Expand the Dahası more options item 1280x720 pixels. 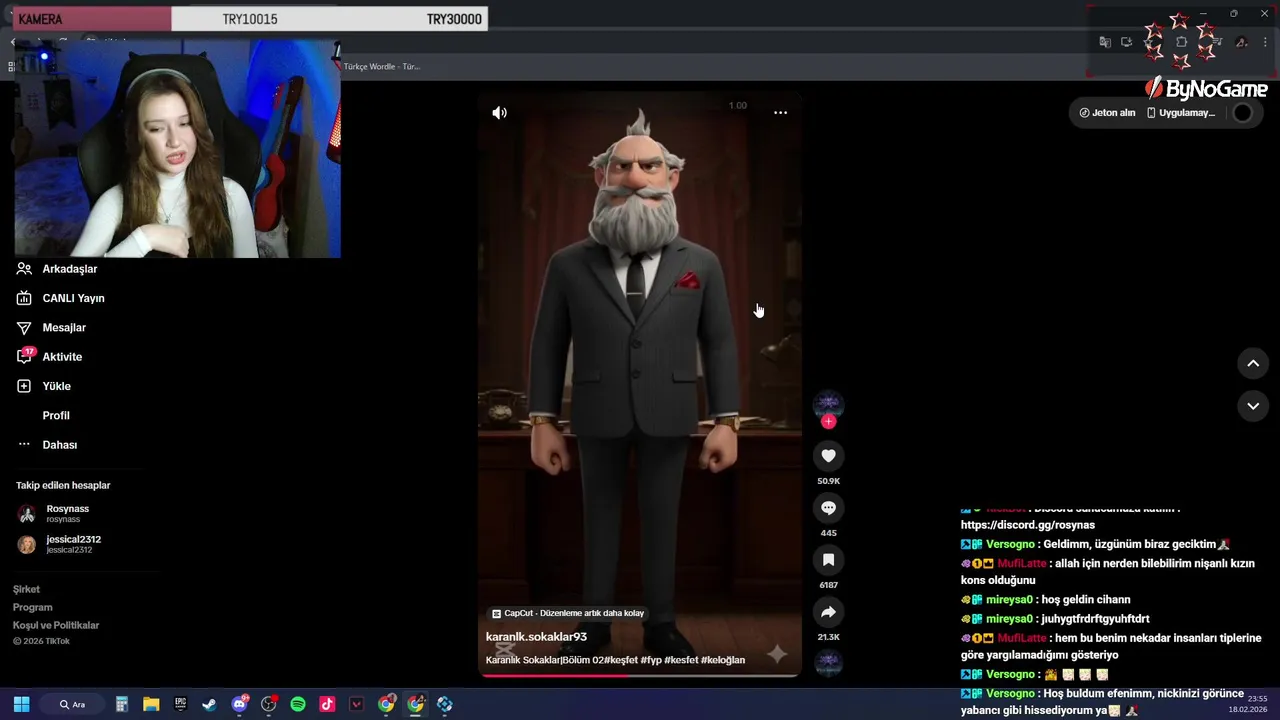(47, 445)
